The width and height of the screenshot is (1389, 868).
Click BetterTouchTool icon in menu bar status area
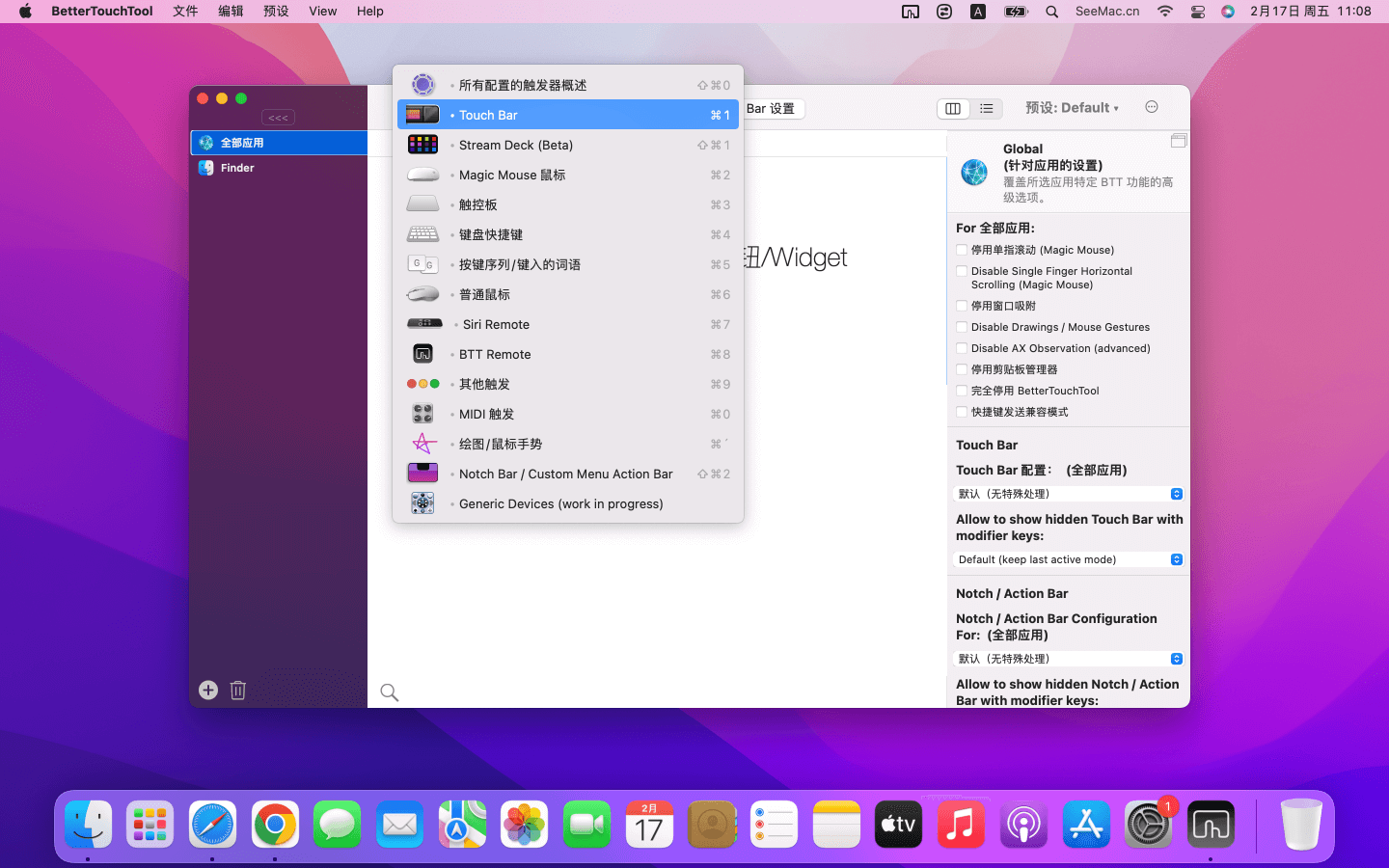[x=911, y=12]
